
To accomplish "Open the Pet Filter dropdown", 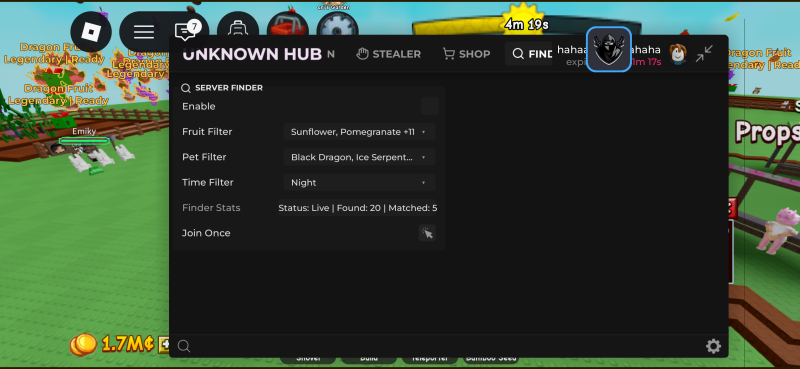I will (x=359, y=157).
